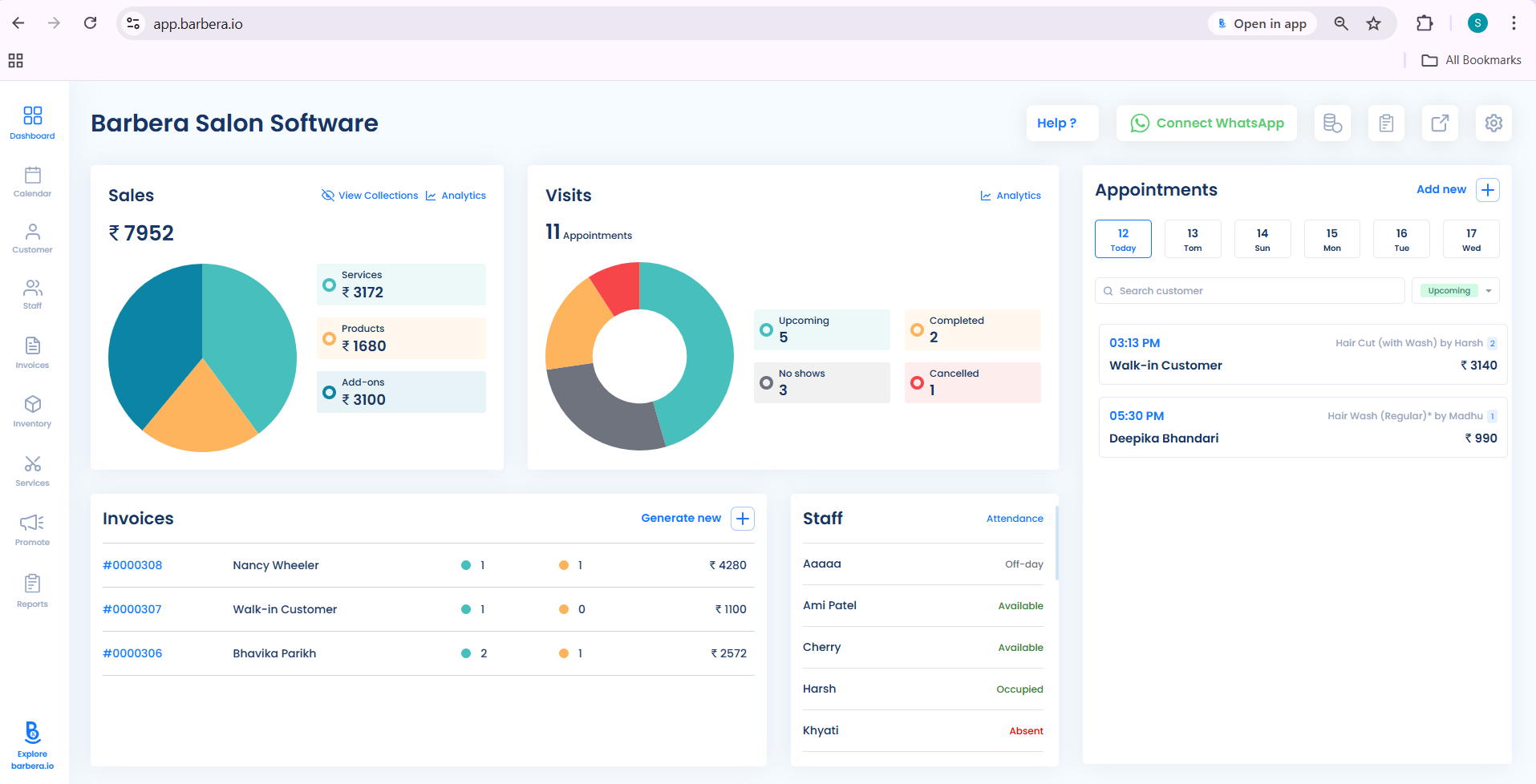Click the Services ₹ 3172 legend tile

point(401,285)
